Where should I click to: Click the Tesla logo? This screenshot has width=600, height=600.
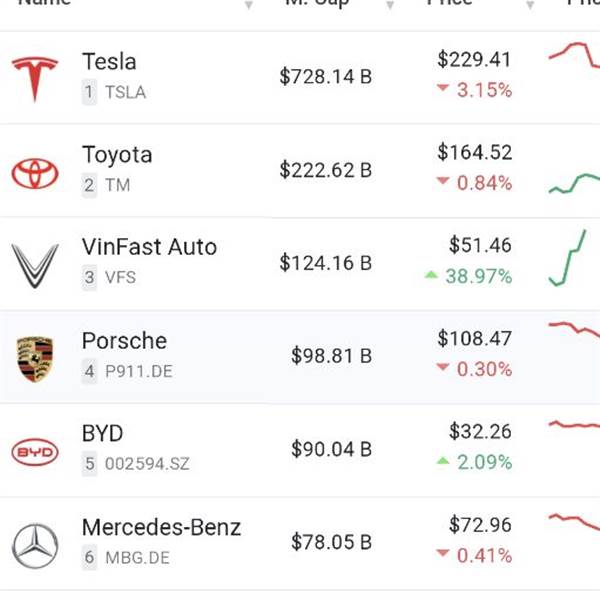click(35, 78)
